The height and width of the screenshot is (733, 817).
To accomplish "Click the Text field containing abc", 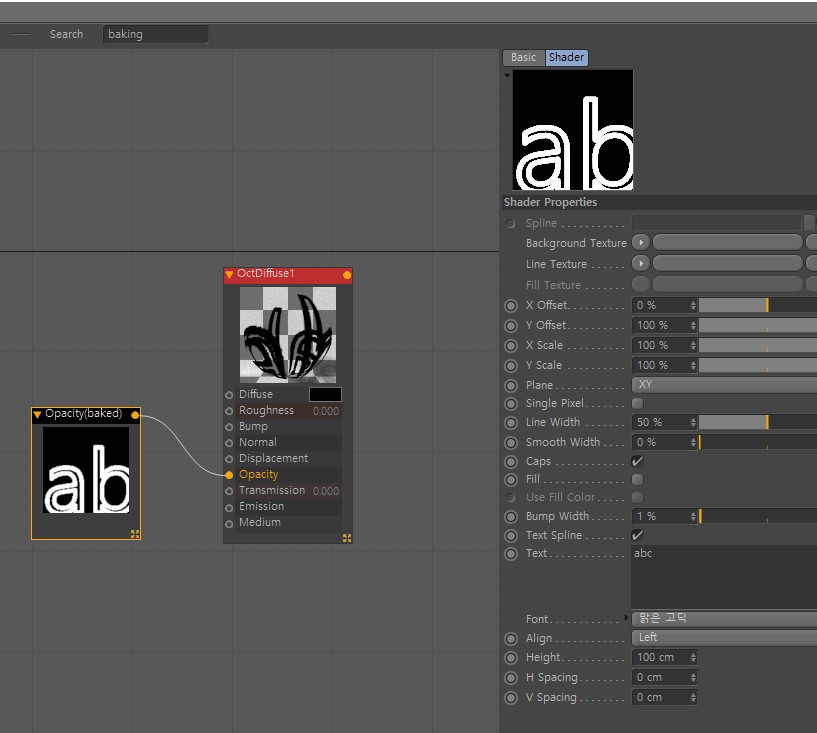I will point(724,577).
